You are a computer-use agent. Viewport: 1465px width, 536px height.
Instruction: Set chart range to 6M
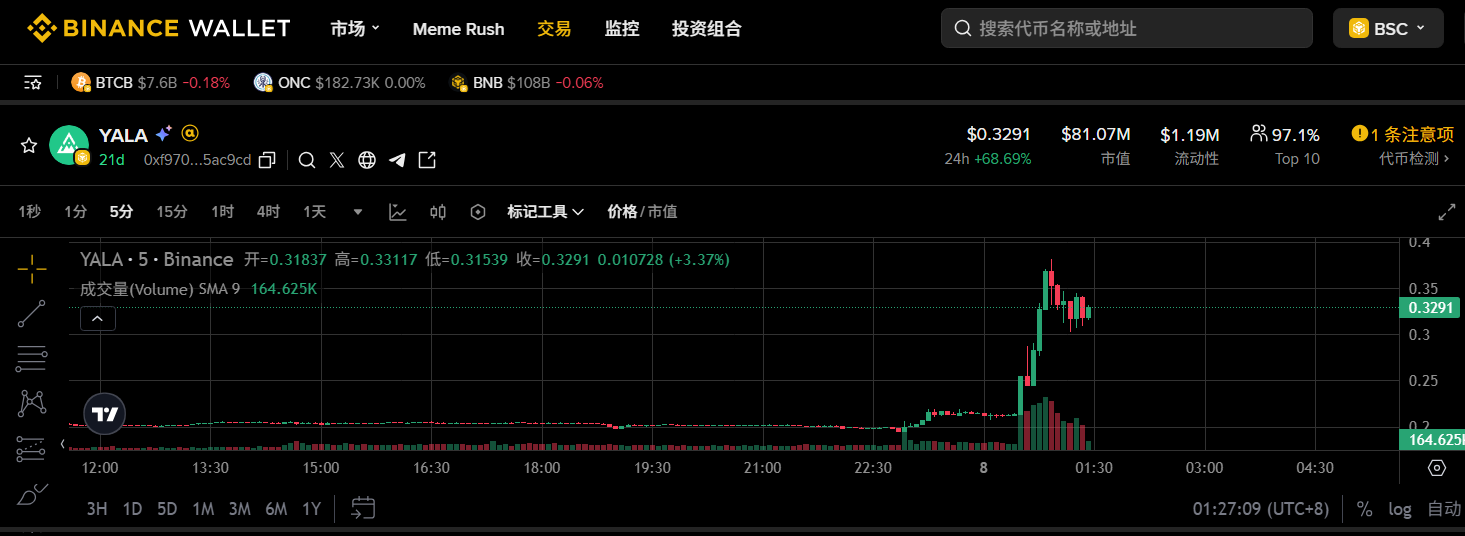pos(276,509)
